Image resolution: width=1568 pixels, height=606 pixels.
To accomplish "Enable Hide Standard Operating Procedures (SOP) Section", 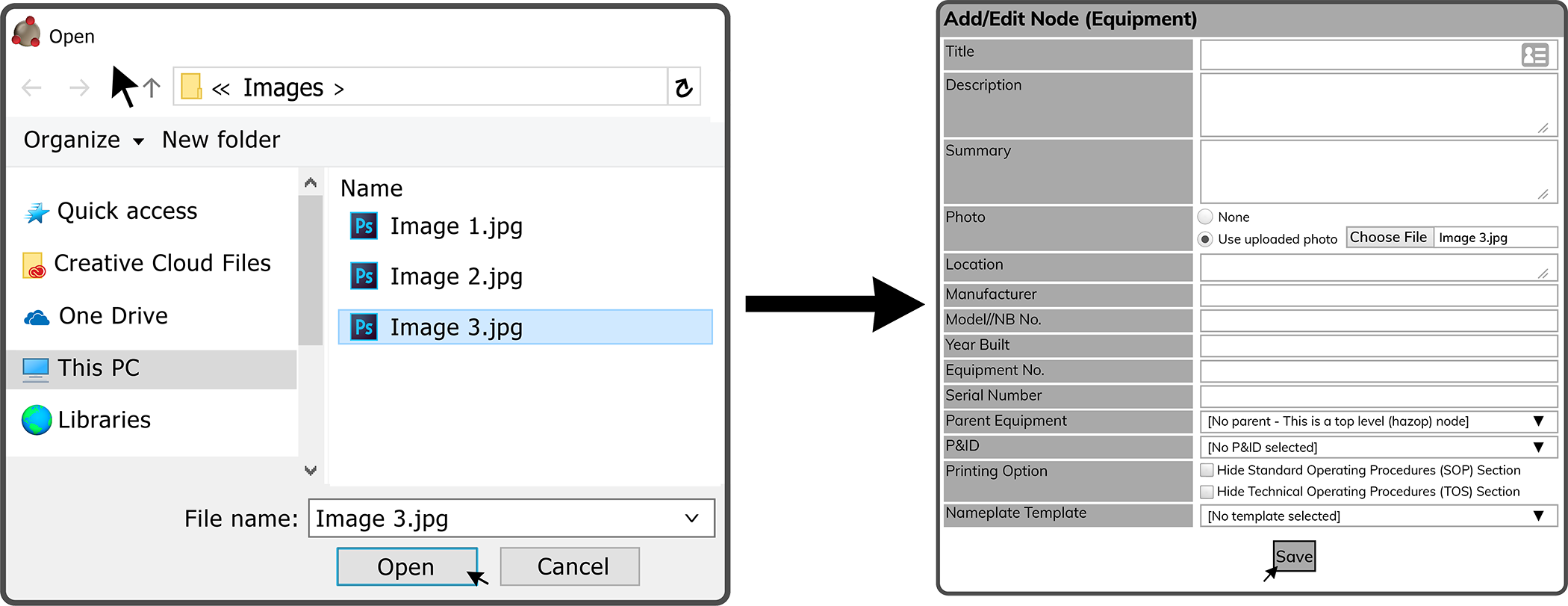I will [1207, 470].
